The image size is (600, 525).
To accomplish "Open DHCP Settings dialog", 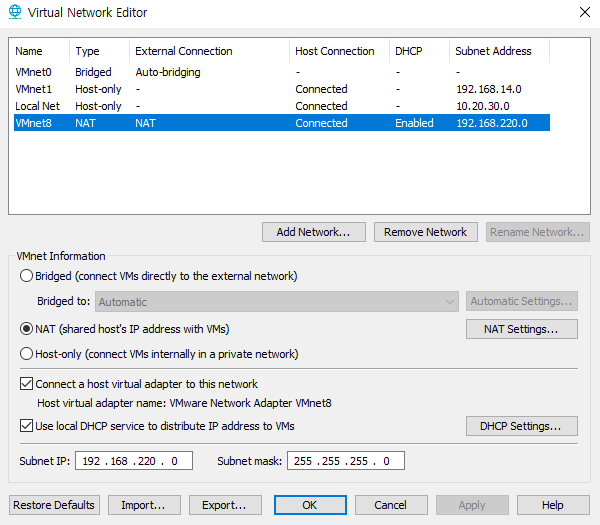I will click(522, 426).
